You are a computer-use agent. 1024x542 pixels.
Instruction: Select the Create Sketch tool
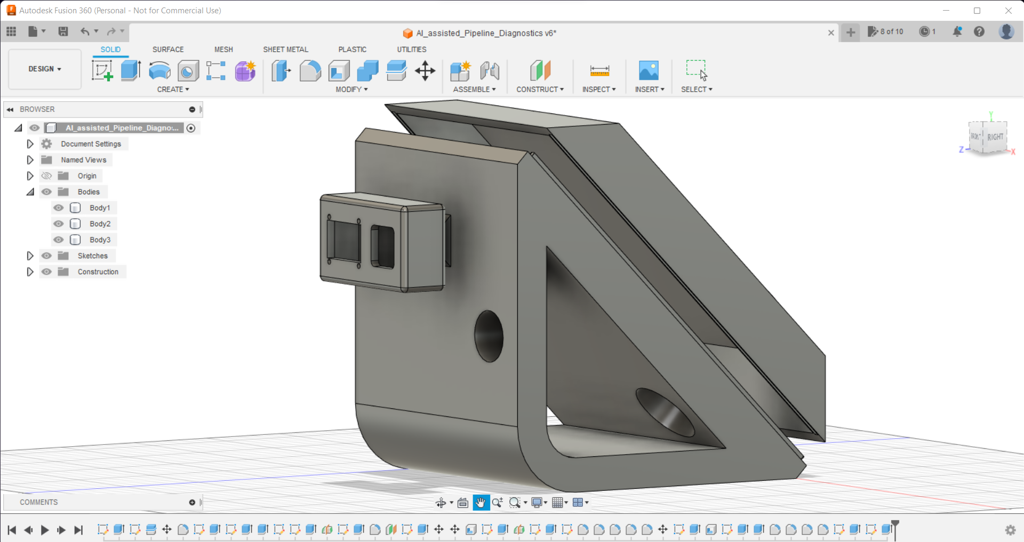point(102,70)
